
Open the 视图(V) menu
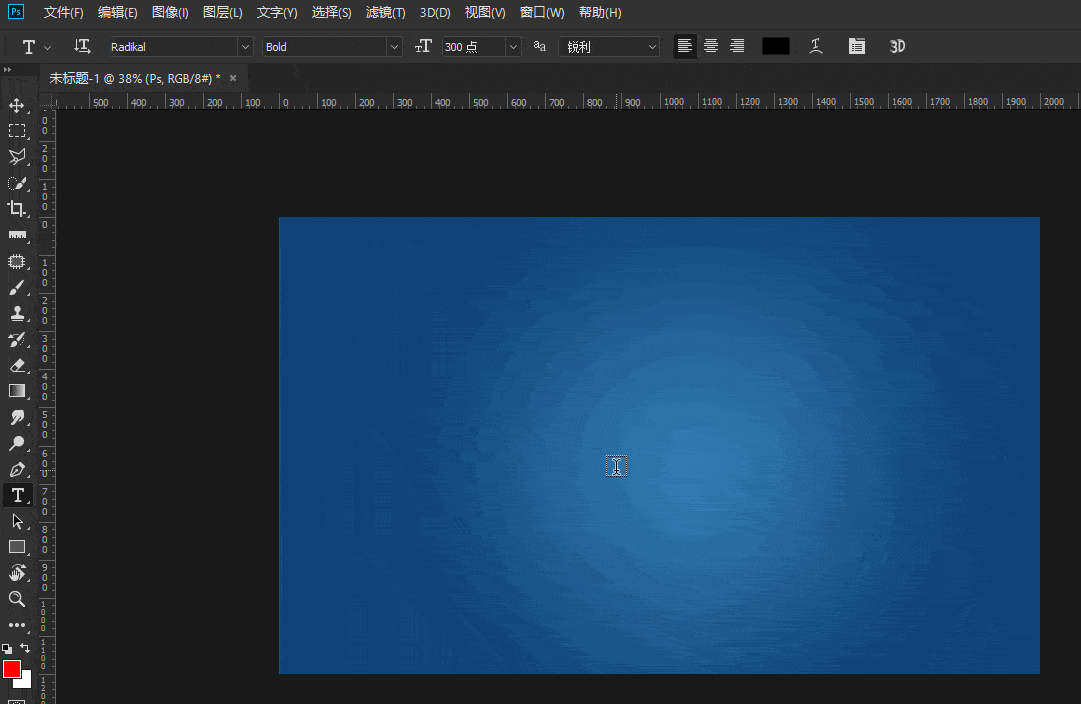pyautogui.click(x=485, y=12)
